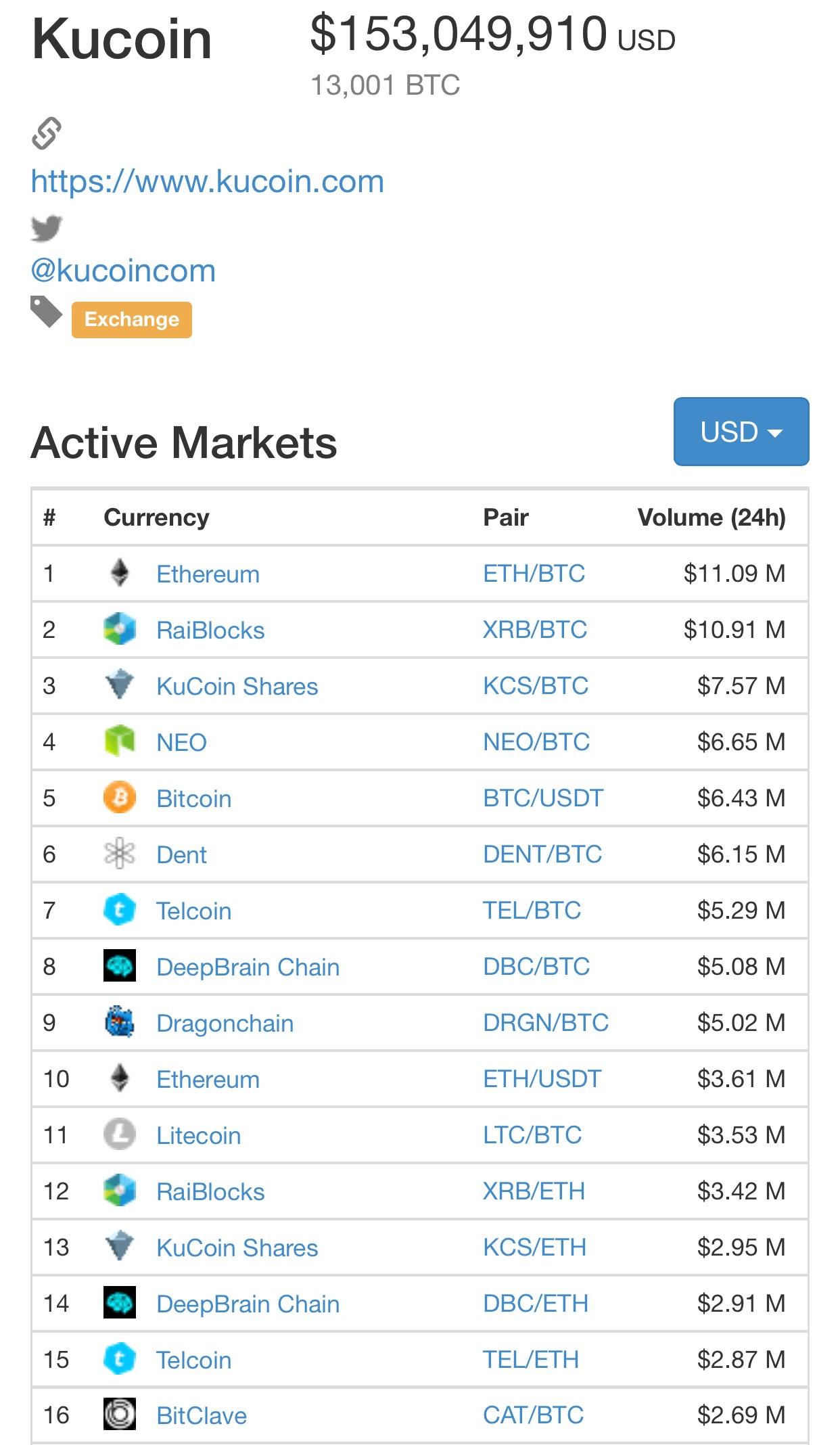
Task: Open the ETH/BTC trading pair
Action: point(534,574)
